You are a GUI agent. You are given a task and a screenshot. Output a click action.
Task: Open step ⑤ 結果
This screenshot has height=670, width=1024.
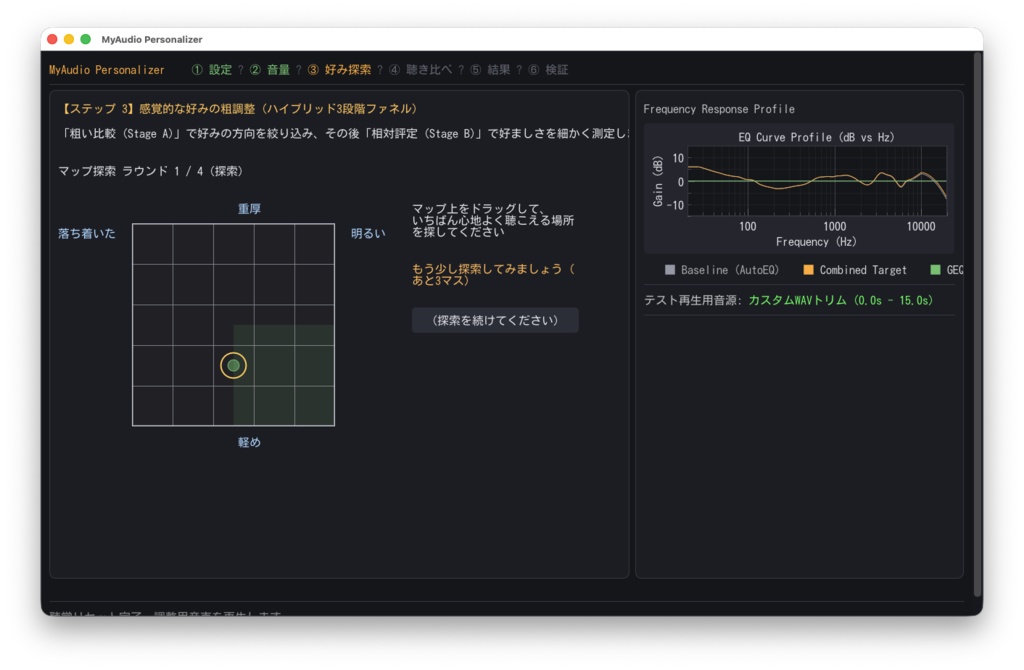tap(490, 70)
